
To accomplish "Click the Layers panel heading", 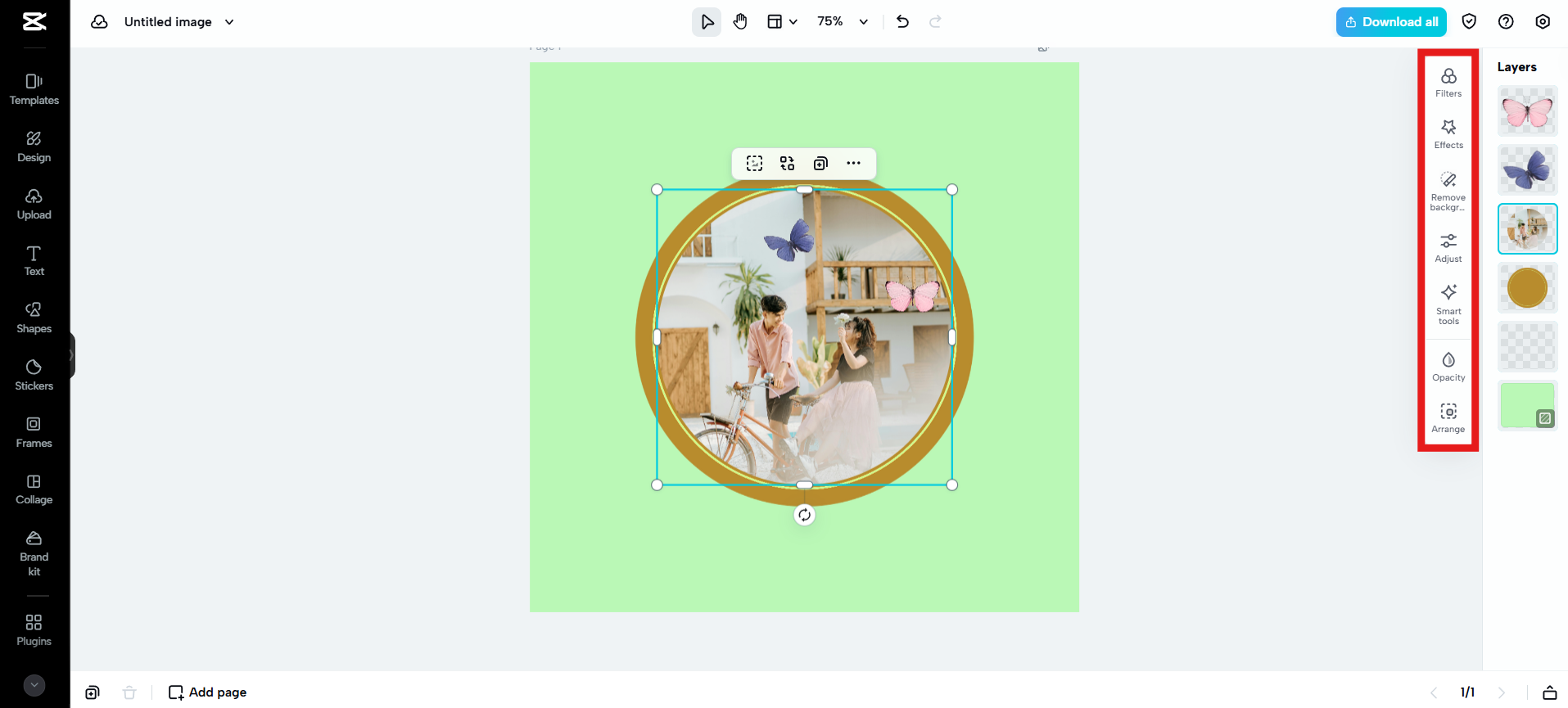I will [1517, 67].
